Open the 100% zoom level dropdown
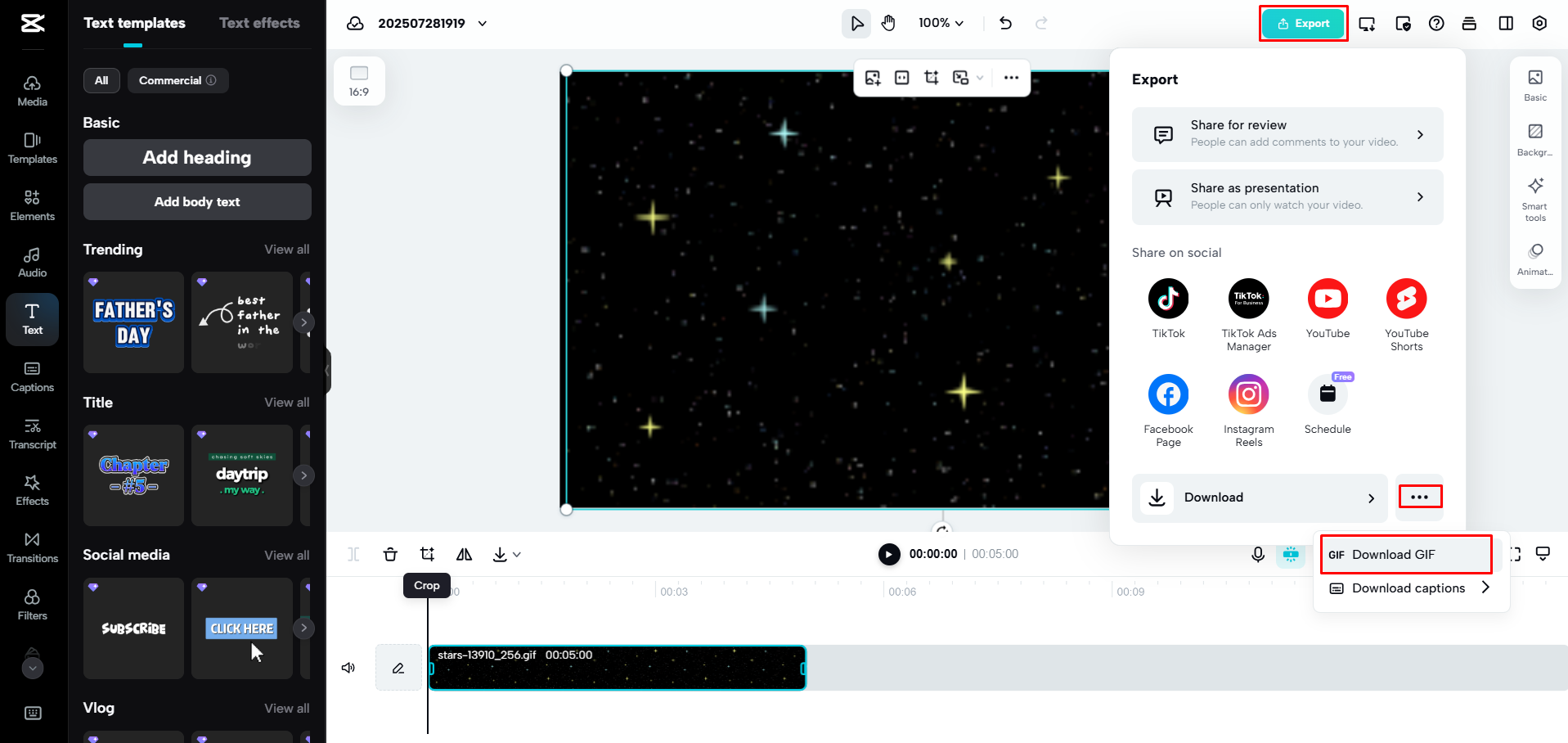Image resolution: width=1568 pixels, height=743 pixels. coord(940,23)
